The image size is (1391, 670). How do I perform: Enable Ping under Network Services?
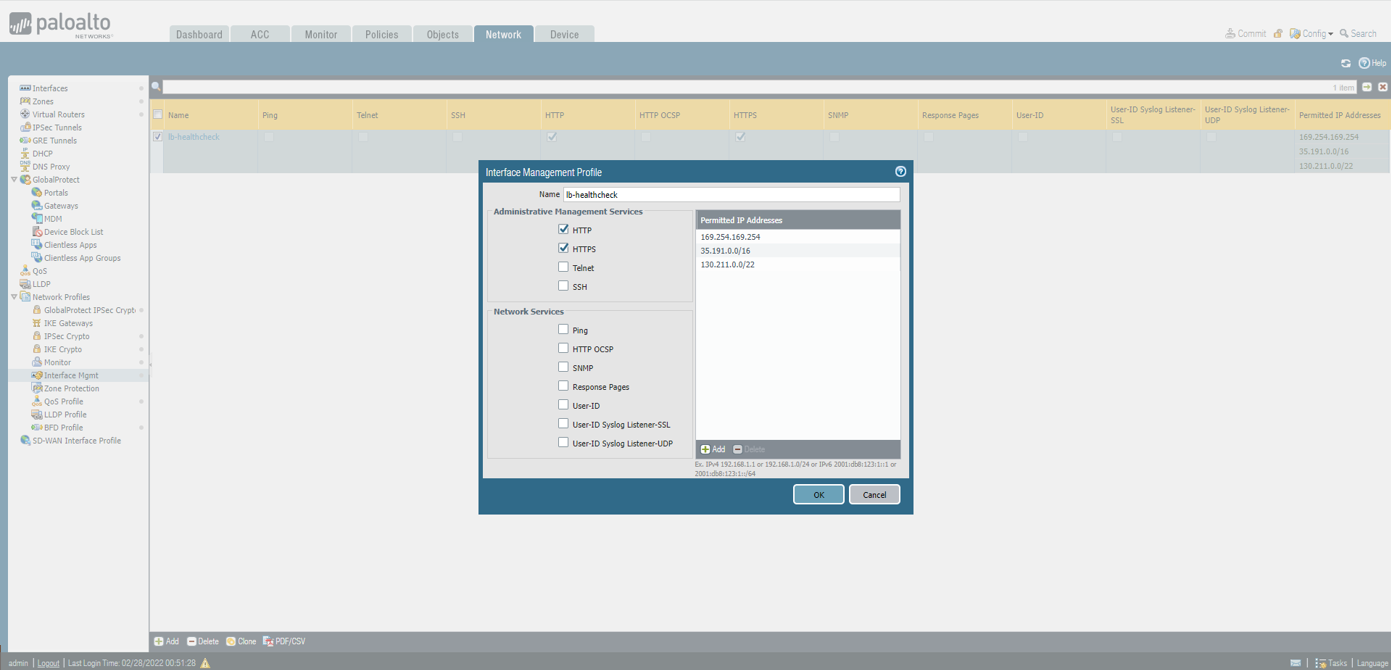(x=563, y=330)
